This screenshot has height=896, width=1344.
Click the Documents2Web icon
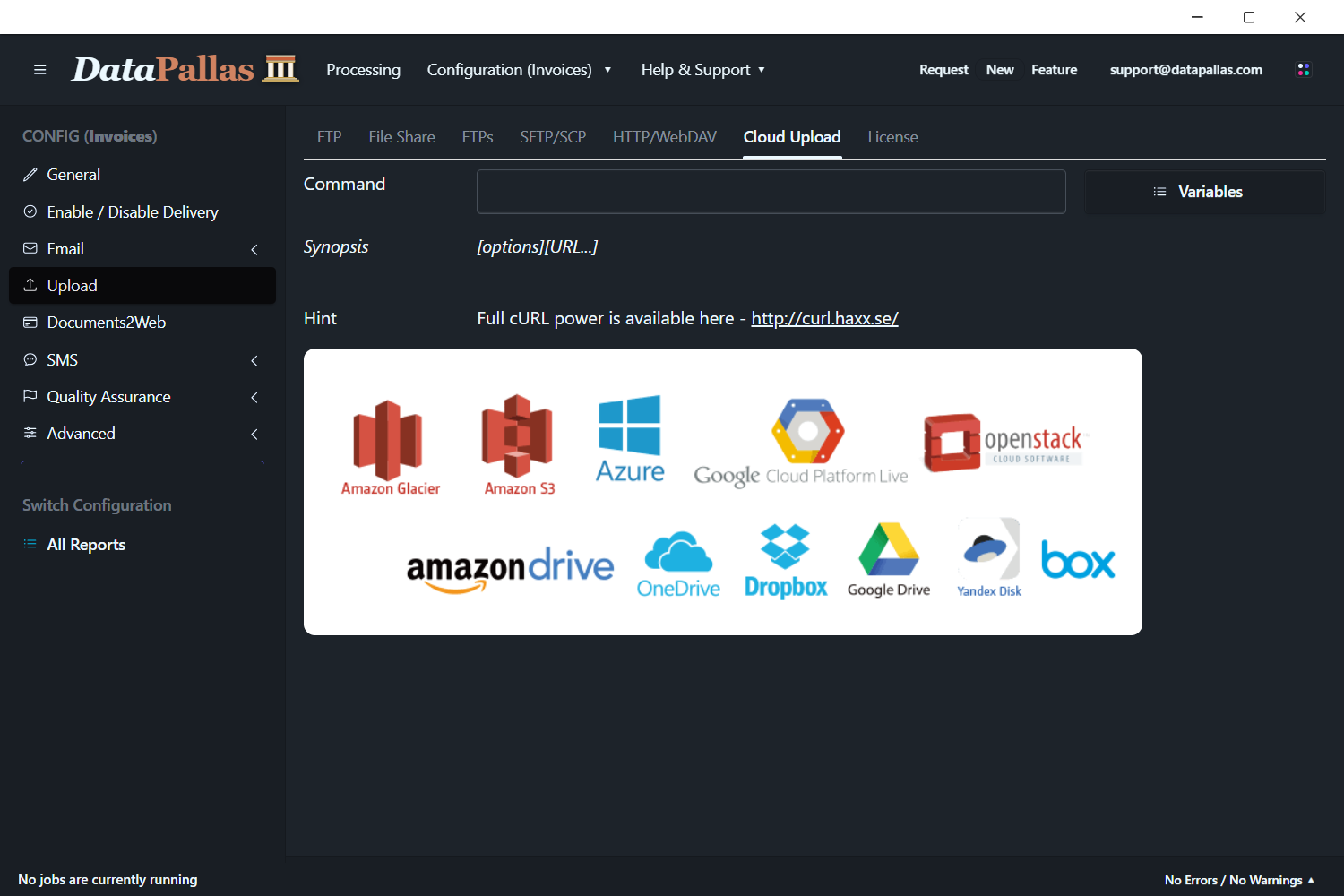30,323
